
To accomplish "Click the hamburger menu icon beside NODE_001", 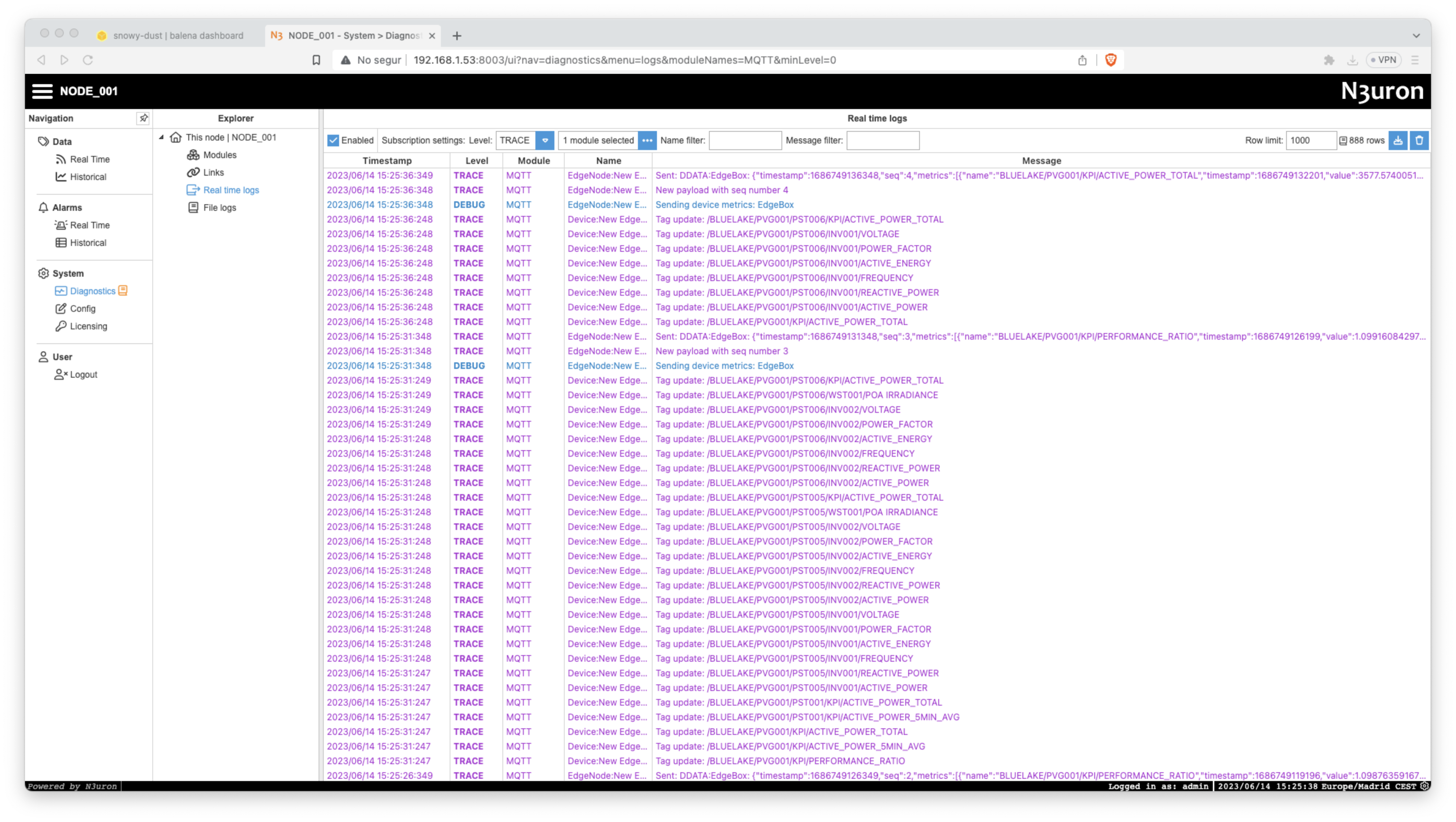I will (x=42, y=91).
